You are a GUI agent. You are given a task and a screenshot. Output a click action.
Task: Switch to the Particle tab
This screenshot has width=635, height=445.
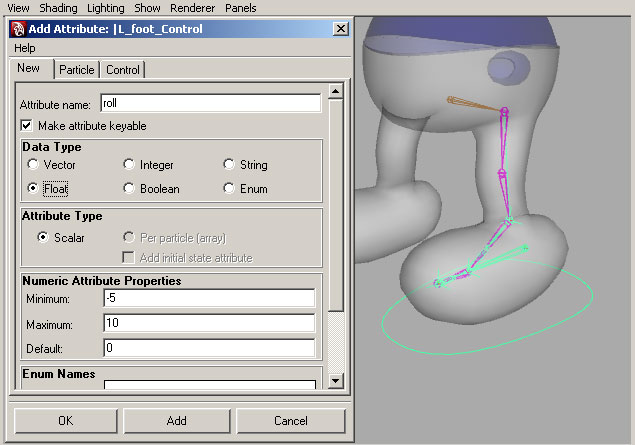76,69
